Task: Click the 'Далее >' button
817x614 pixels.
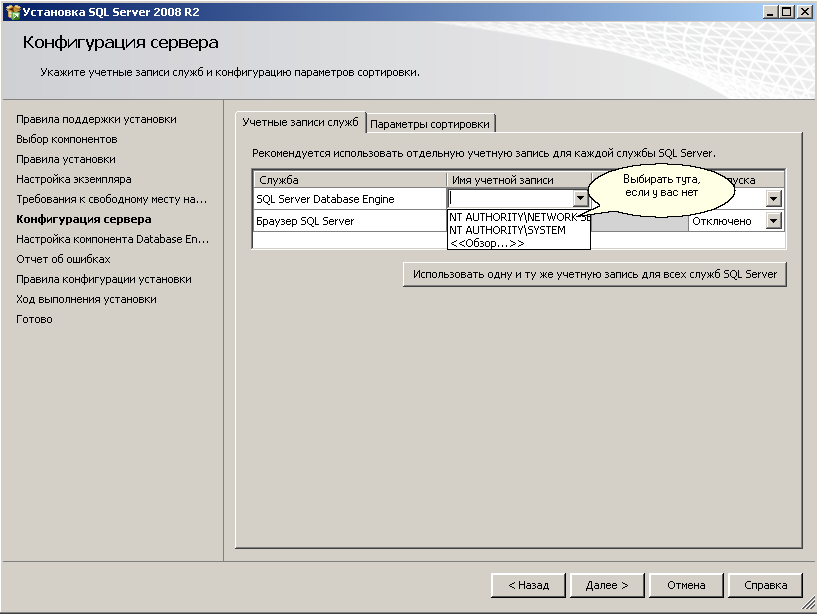Action: tap(607, 585)
